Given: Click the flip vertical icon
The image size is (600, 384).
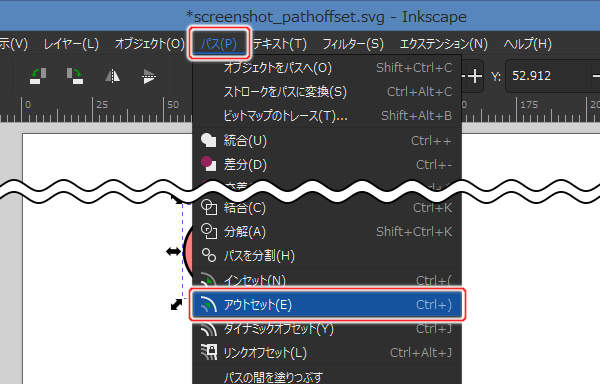Looking at the screenshot, I should (148, 76).
